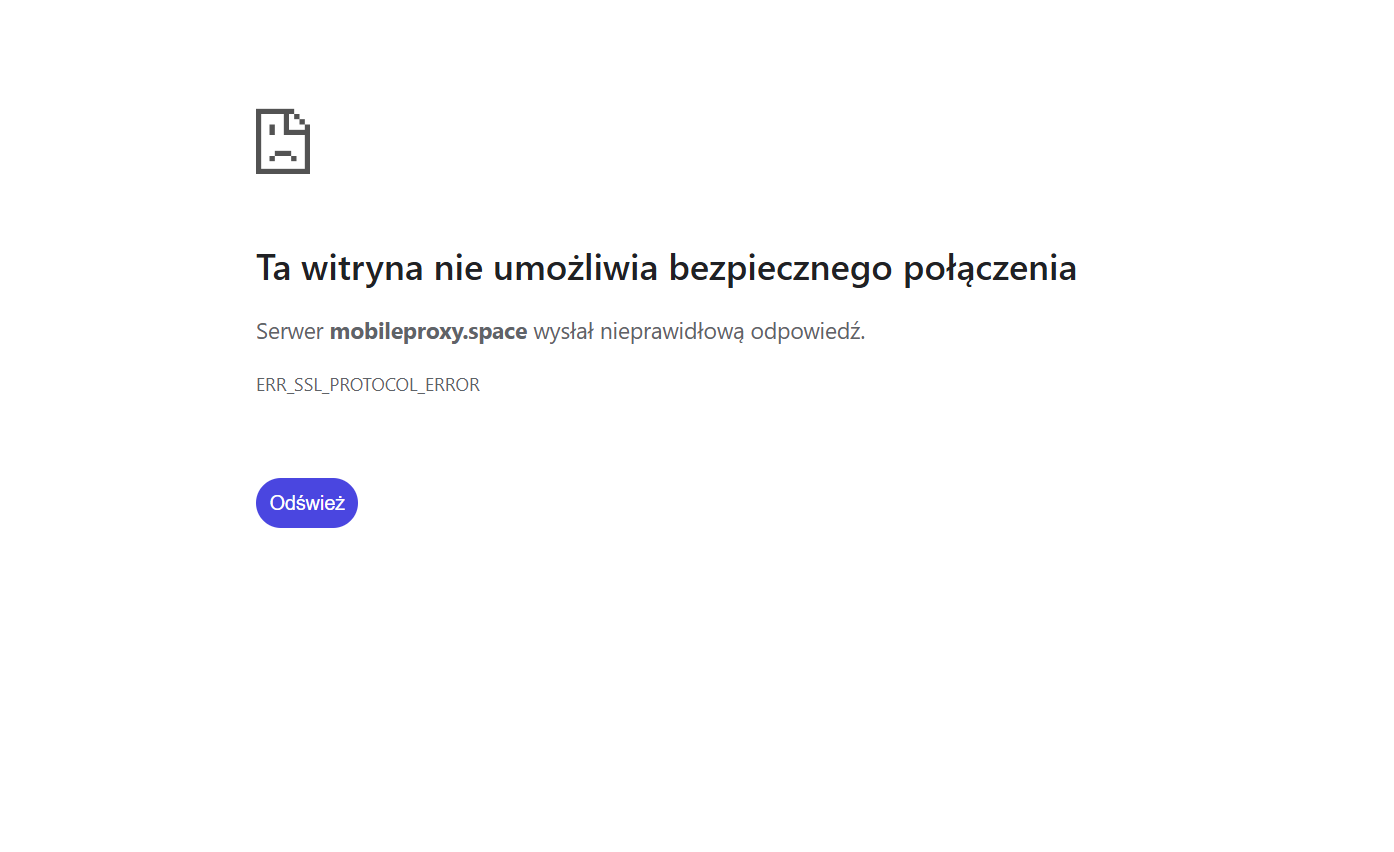The image size is (1394, 852).
Task: Click the frowning mouth on the page icon
Action: pos(283,155)
